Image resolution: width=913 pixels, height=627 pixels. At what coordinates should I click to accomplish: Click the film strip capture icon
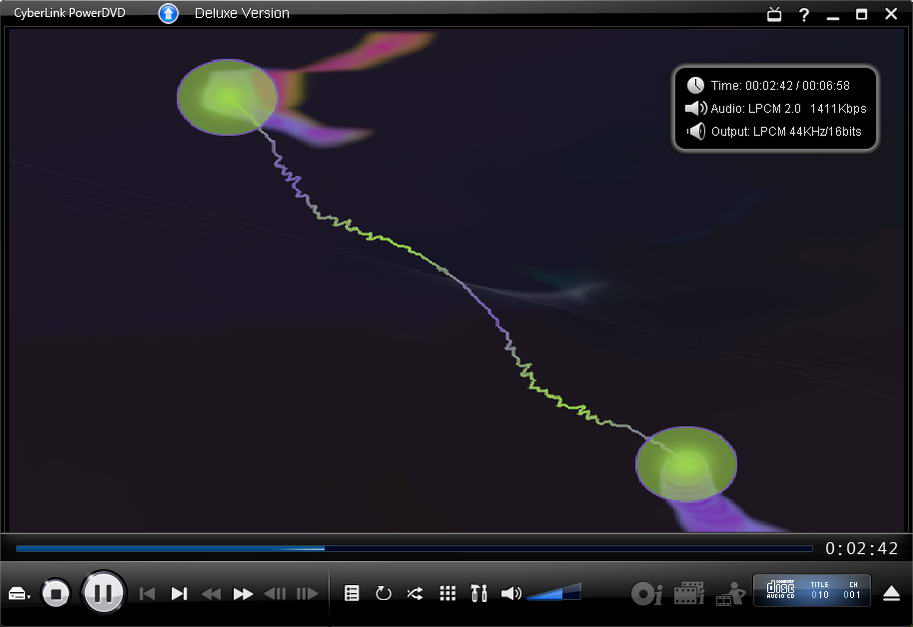coord(689,593)
